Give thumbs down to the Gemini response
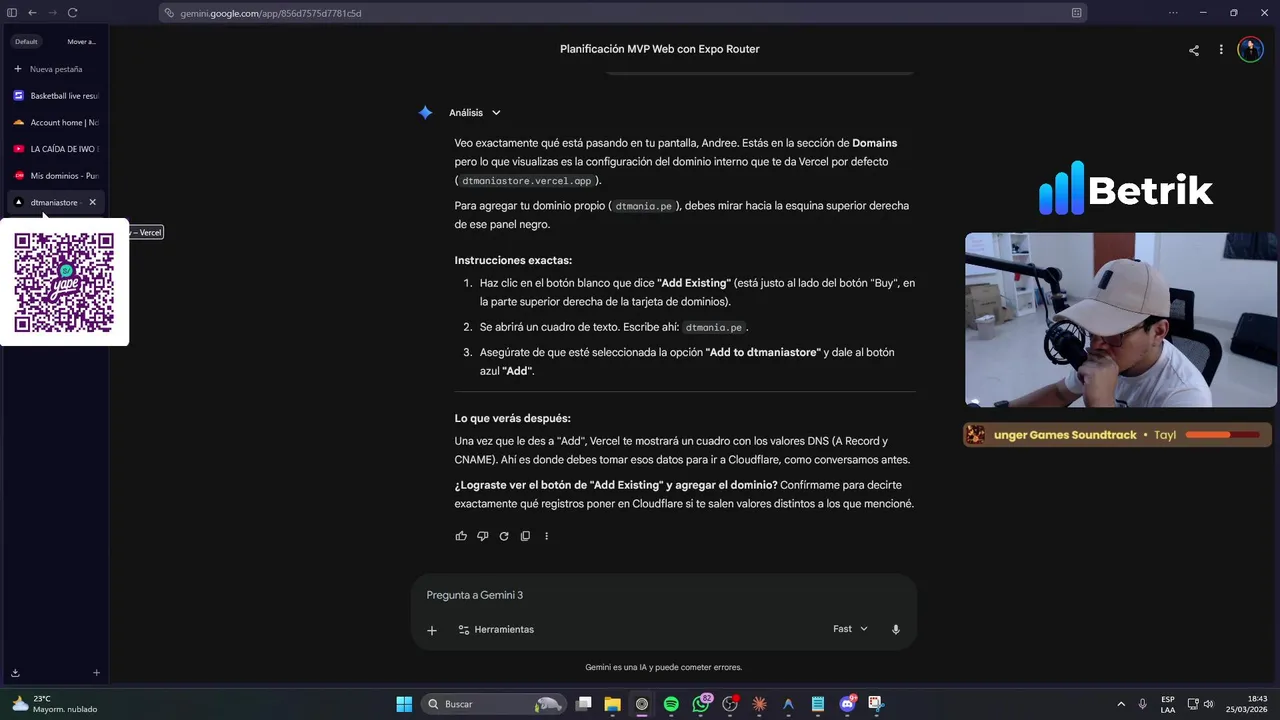This screenshot has height=720, width=1280. pyautogui.click(x=482, y=536)
